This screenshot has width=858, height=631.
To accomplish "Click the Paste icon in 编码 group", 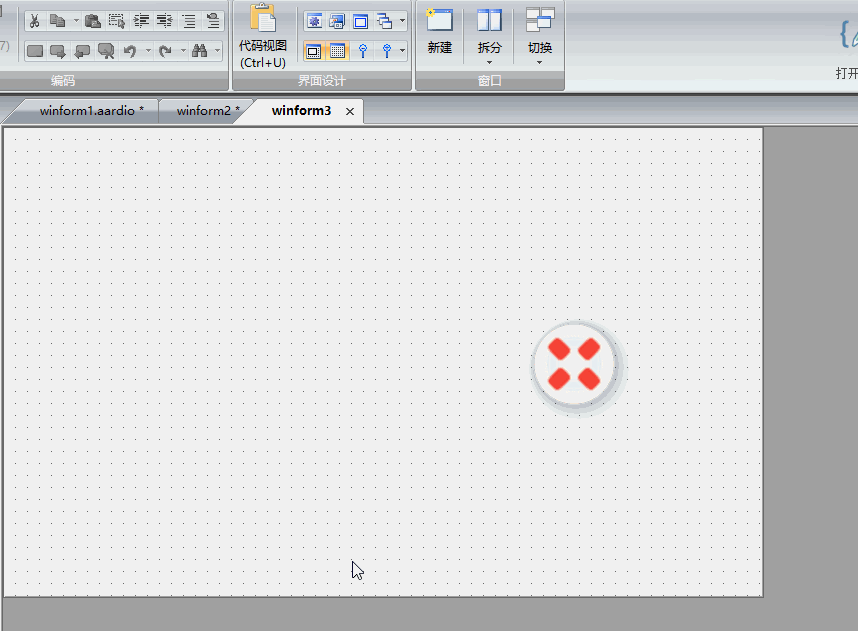I will tap(93, 21).
